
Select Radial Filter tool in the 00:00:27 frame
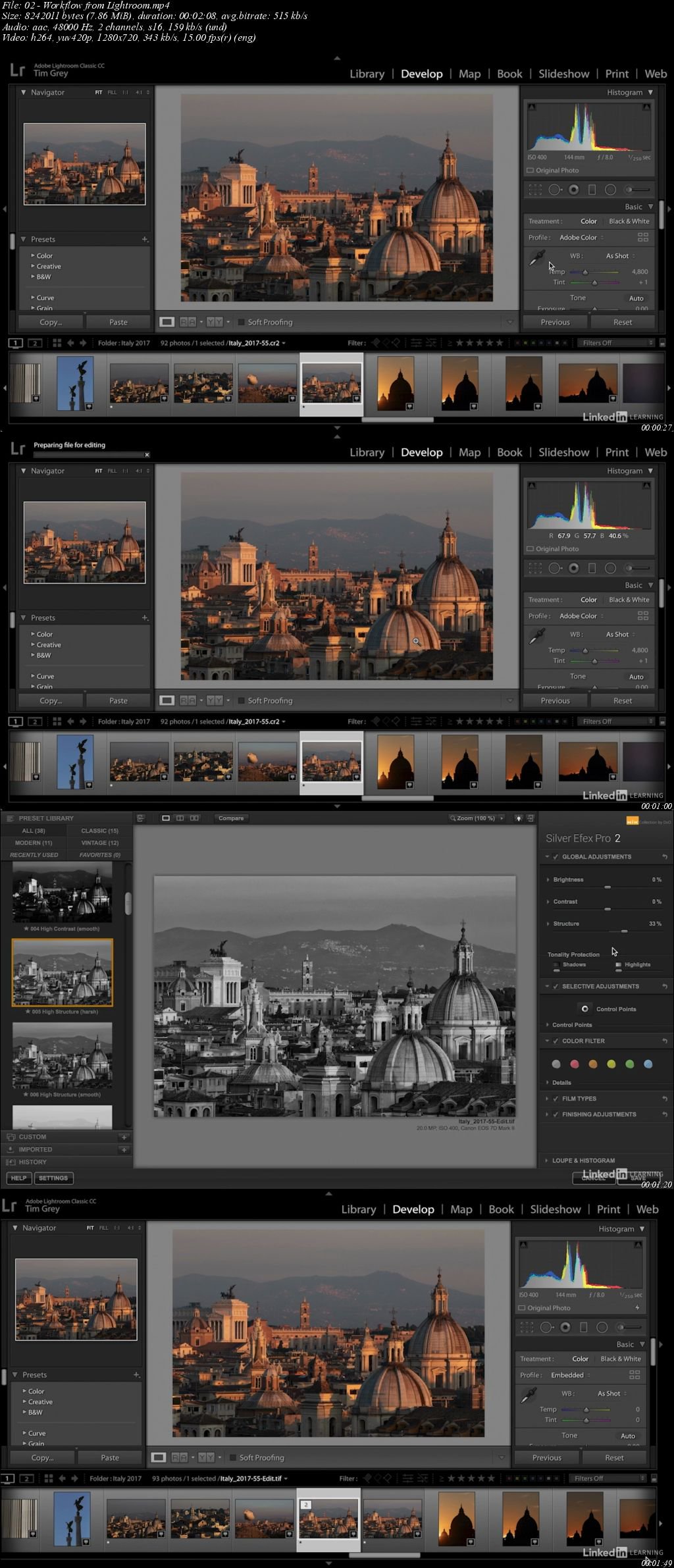coord(610,190)
